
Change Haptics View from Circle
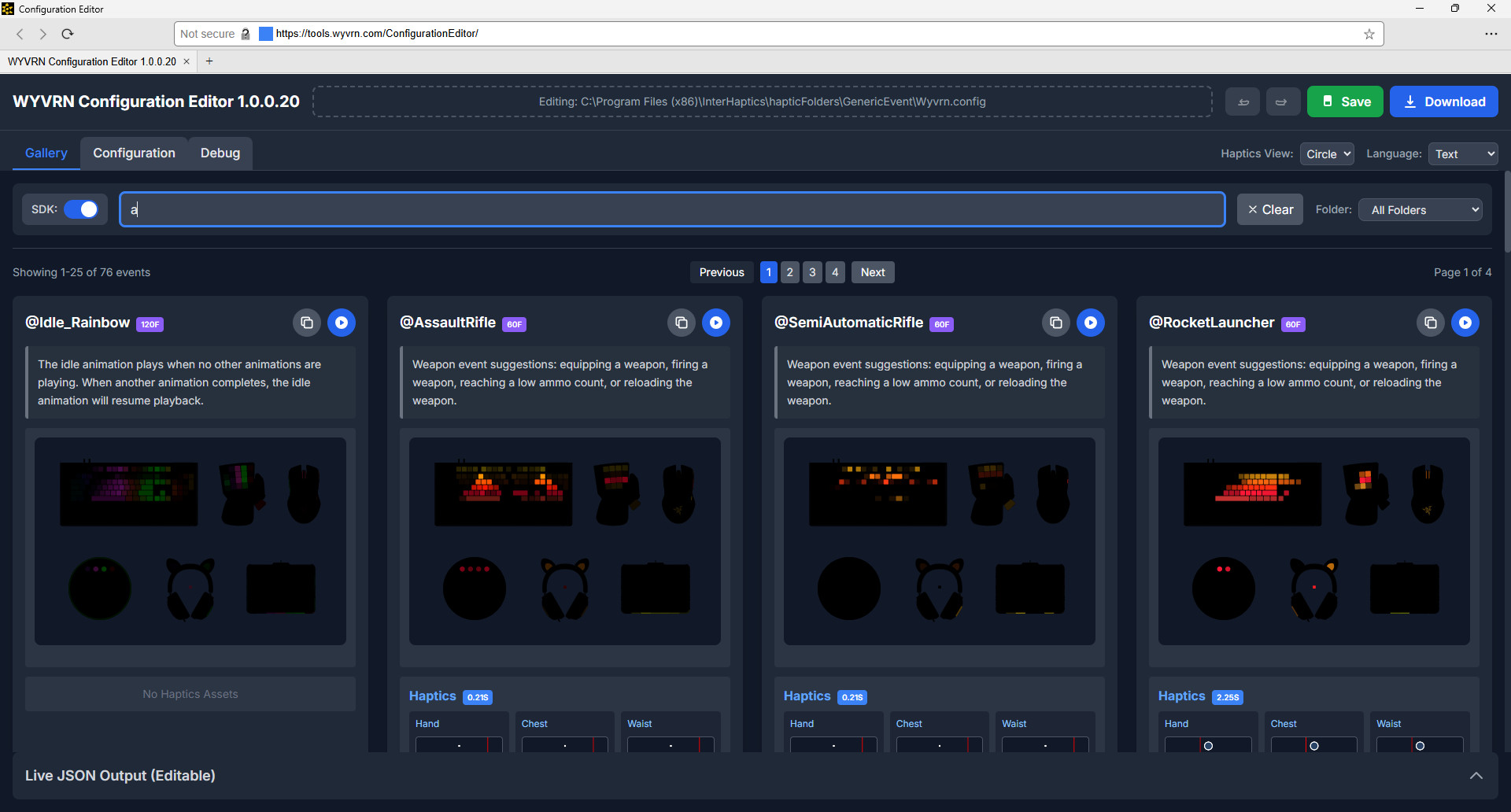1326,153
